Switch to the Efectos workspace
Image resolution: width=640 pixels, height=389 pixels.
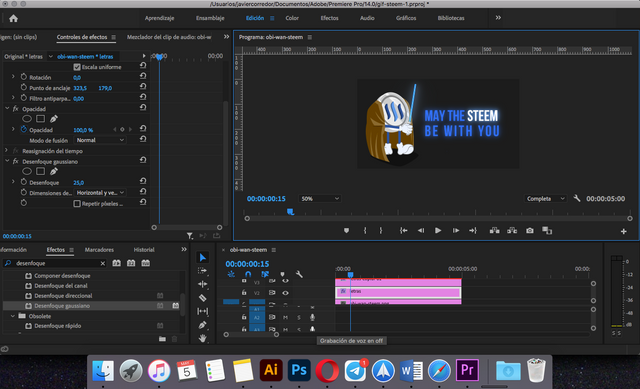point(329,18)
